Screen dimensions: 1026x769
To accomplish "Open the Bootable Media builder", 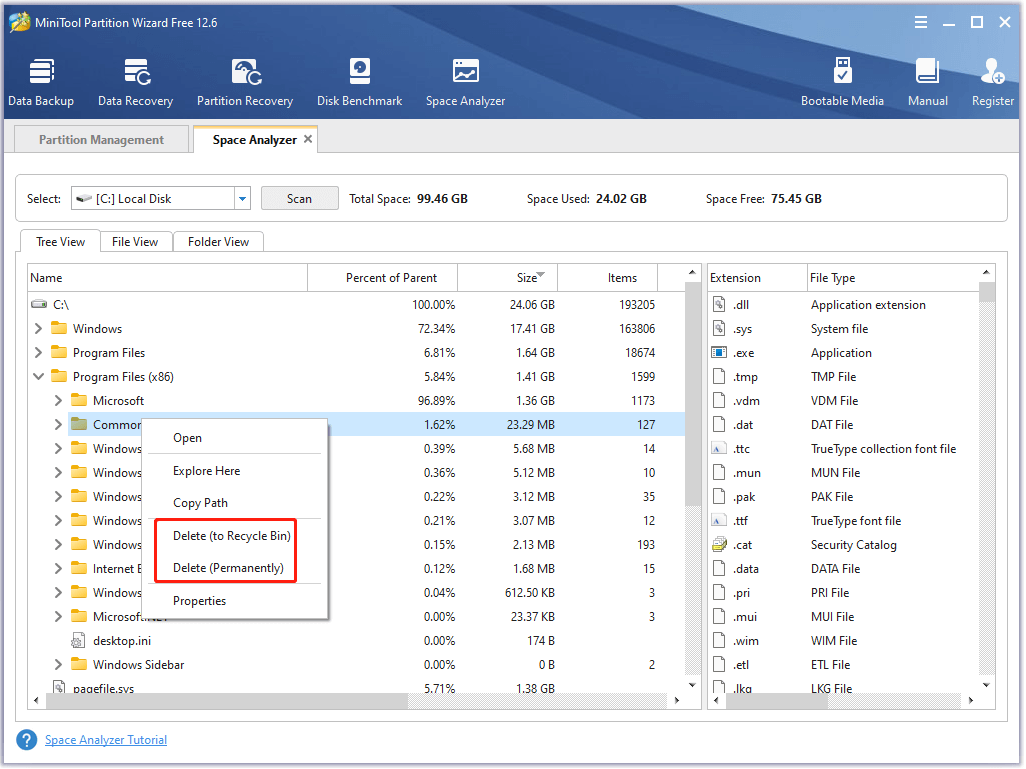I will 842,82.
